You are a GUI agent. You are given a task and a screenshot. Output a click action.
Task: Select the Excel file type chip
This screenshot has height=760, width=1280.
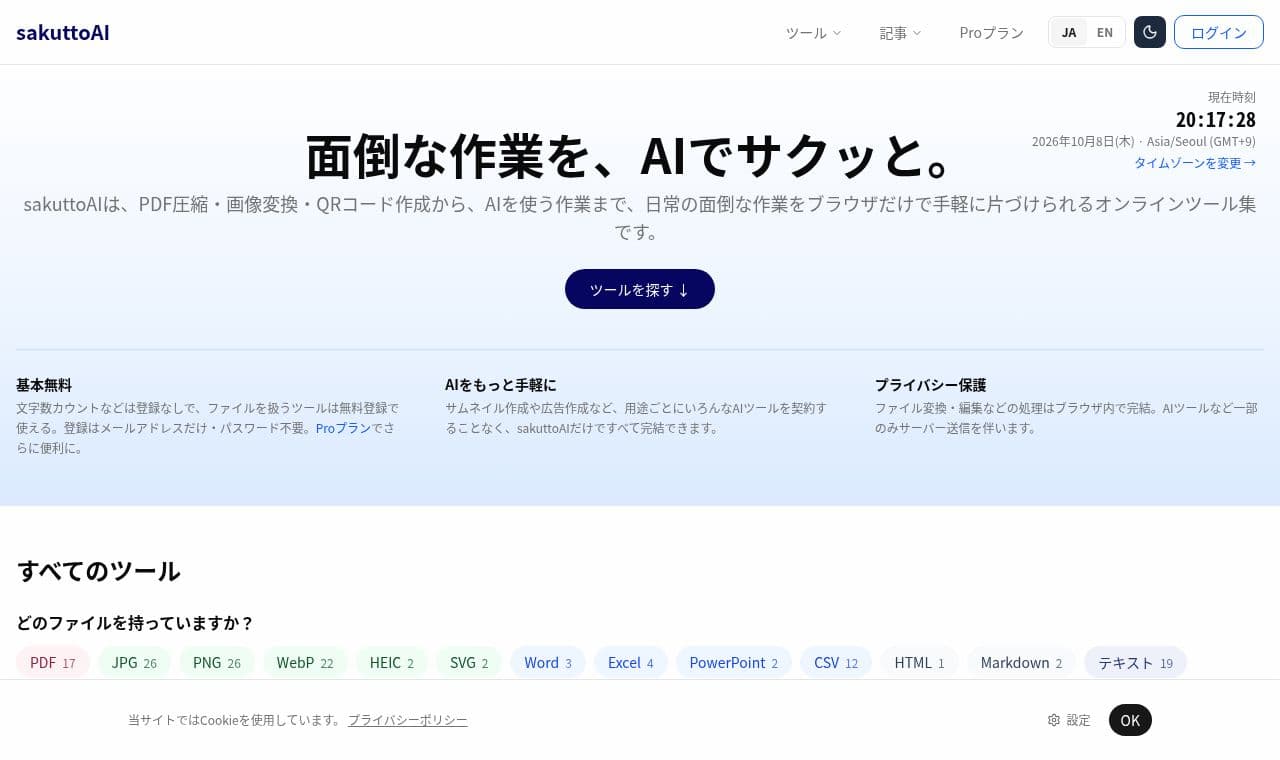[631, 662]
